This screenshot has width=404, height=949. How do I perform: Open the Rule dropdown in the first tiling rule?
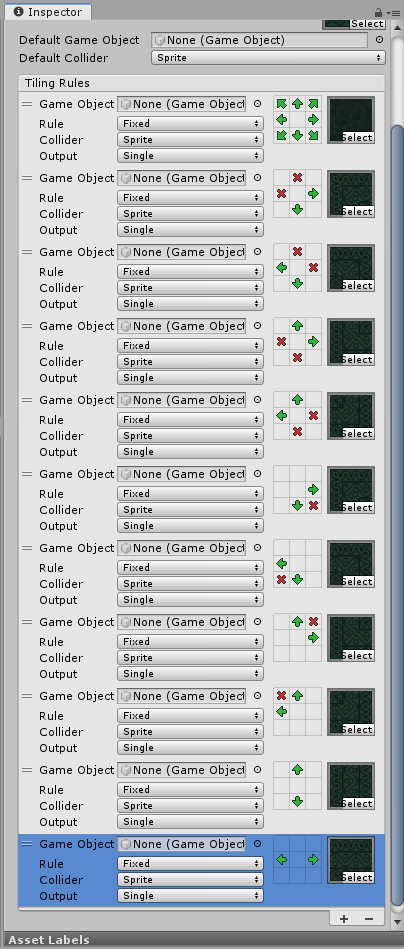tap(191, 123)
